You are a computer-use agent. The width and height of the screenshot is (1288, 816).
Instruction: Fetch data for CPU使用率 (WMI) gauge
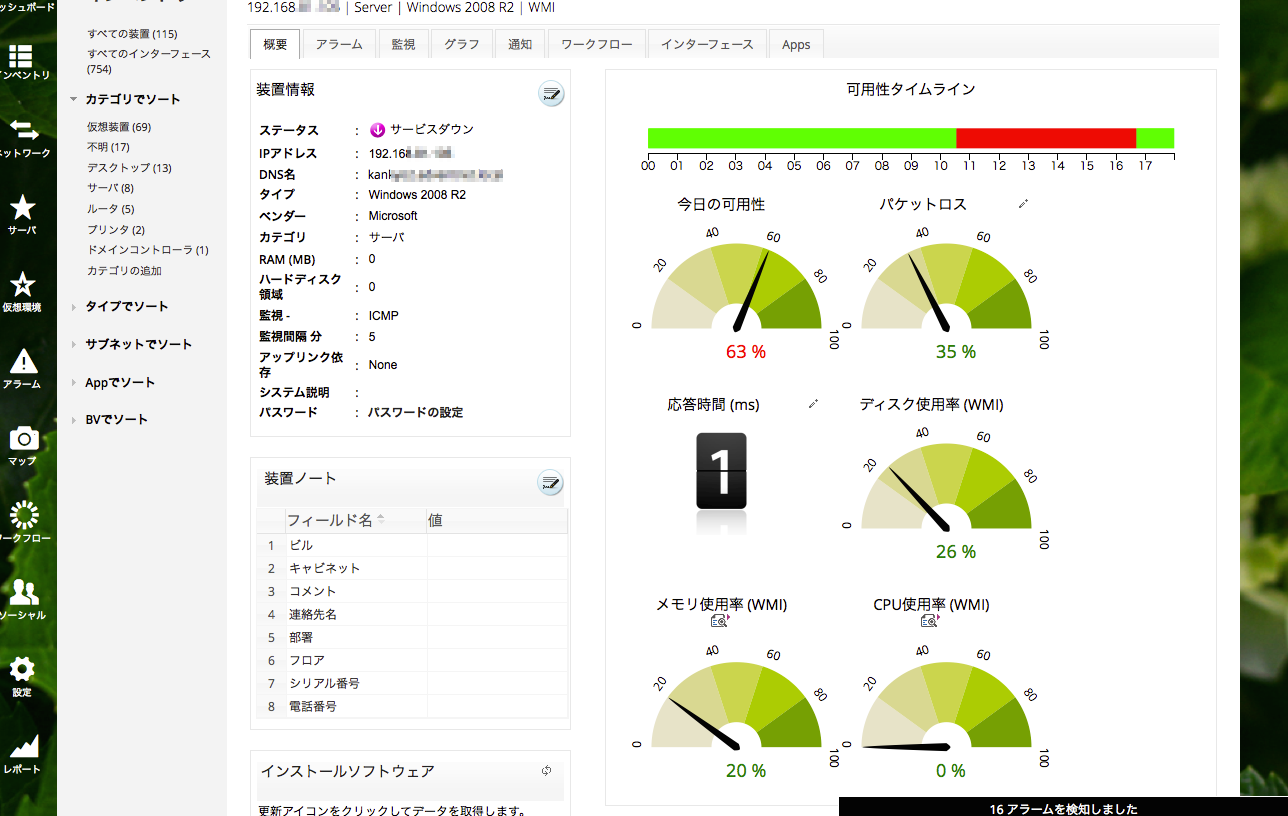click(928, 619)
